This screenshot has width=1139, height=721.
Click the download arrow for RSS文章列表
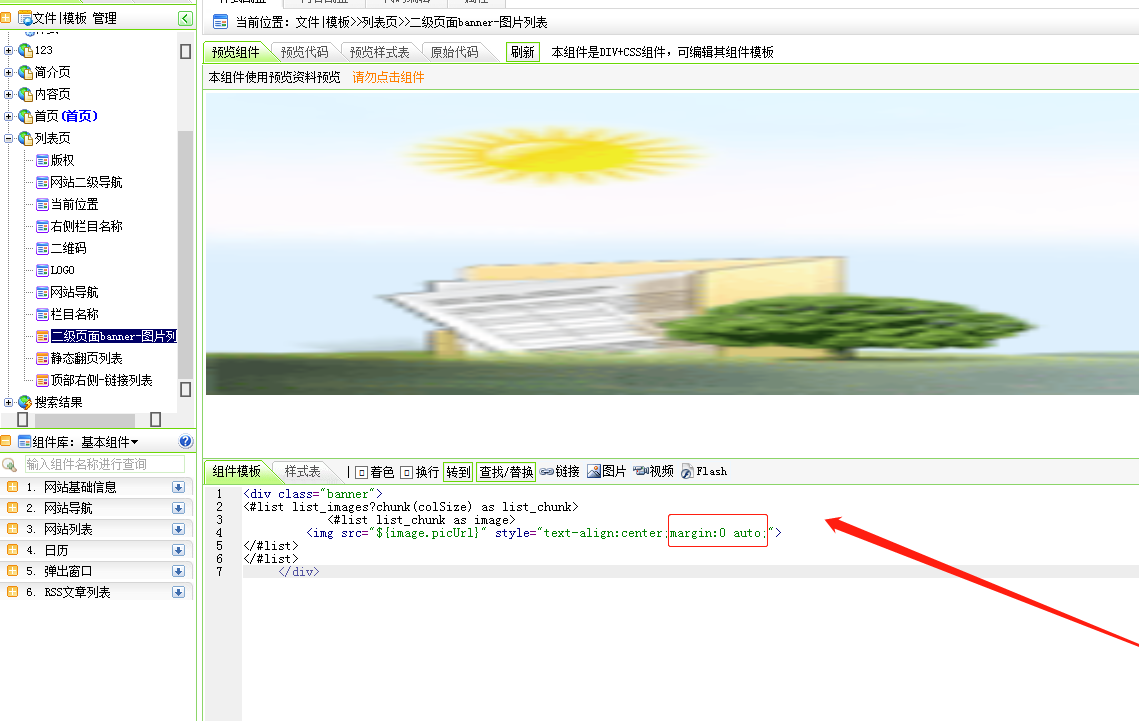(x=179, y=592)
